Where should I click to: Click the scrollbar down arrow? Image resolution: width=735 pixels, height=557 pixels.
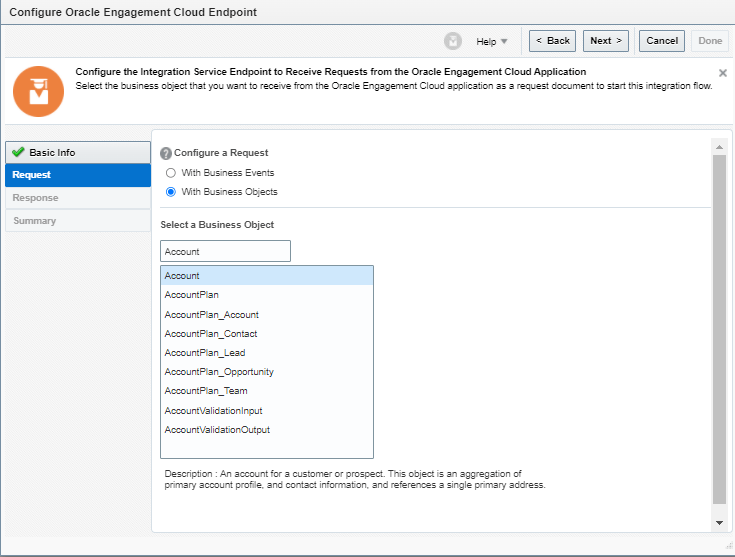(x=718, y=522)
